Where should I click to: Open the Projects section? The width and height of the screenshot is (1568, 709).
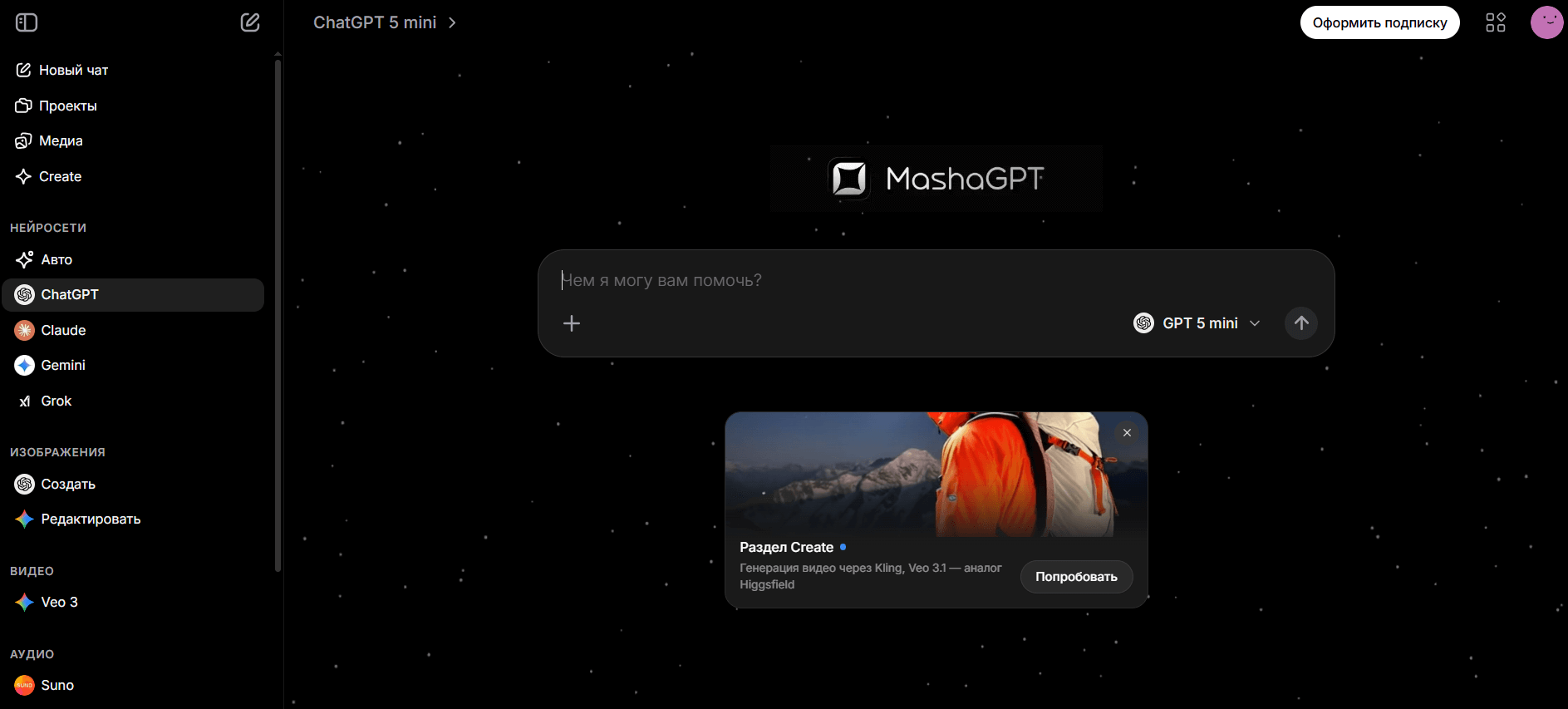tap(67, 106)
